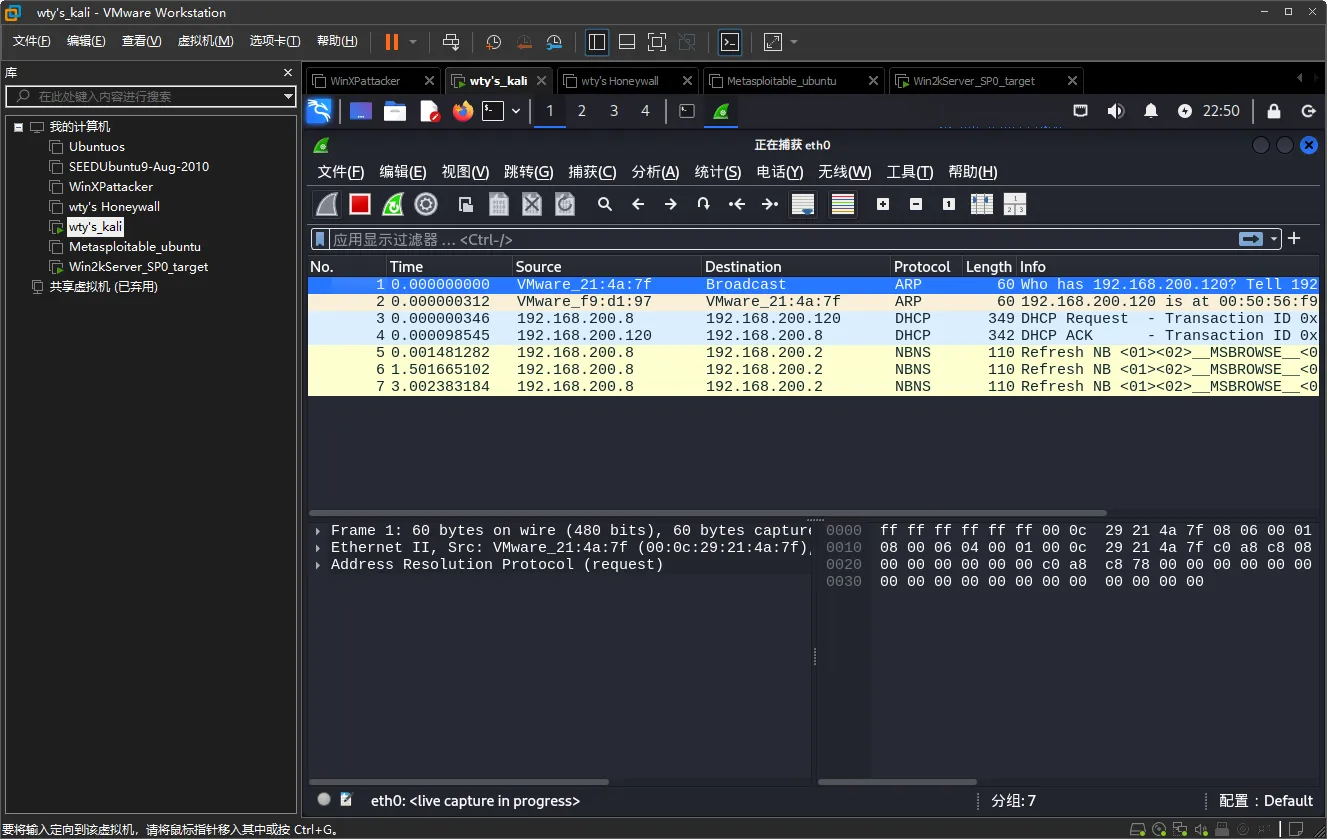Image resolution: width=1327 pixels, height=839 pixels.
Task: Open capture options gear icon
Action: (x=426, y=204)
